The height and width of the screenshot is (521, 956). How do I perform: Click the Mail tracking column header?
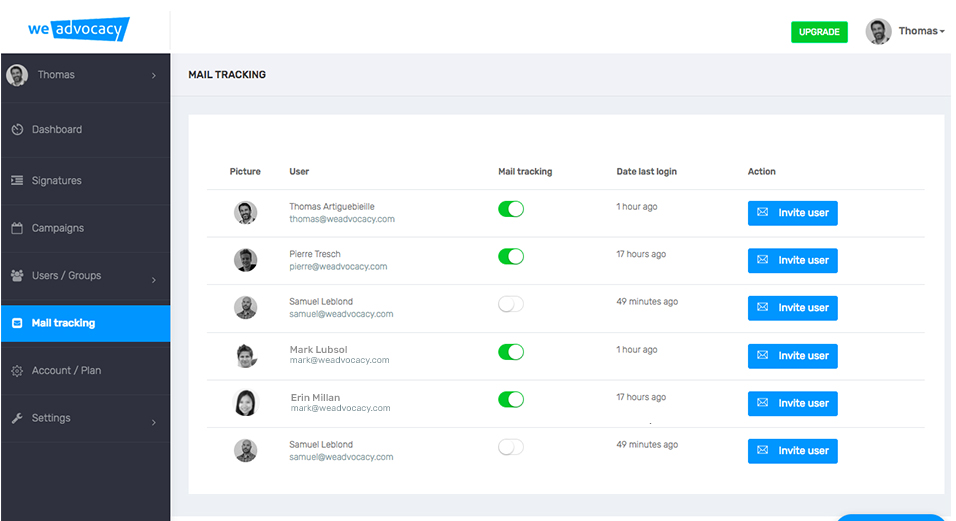pyautogui.click(x=525, y=172)
